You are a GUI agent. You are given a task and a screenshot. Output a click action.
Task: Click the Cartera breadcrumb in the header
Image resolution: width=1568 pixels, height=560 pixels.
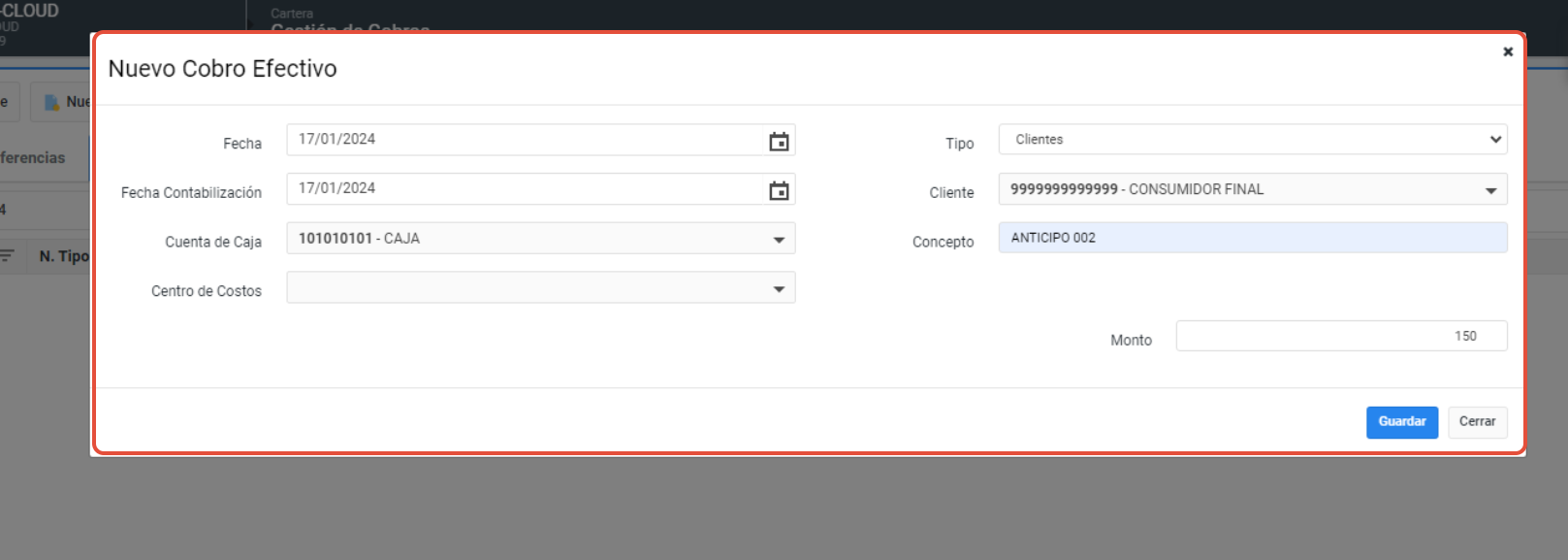292,14
